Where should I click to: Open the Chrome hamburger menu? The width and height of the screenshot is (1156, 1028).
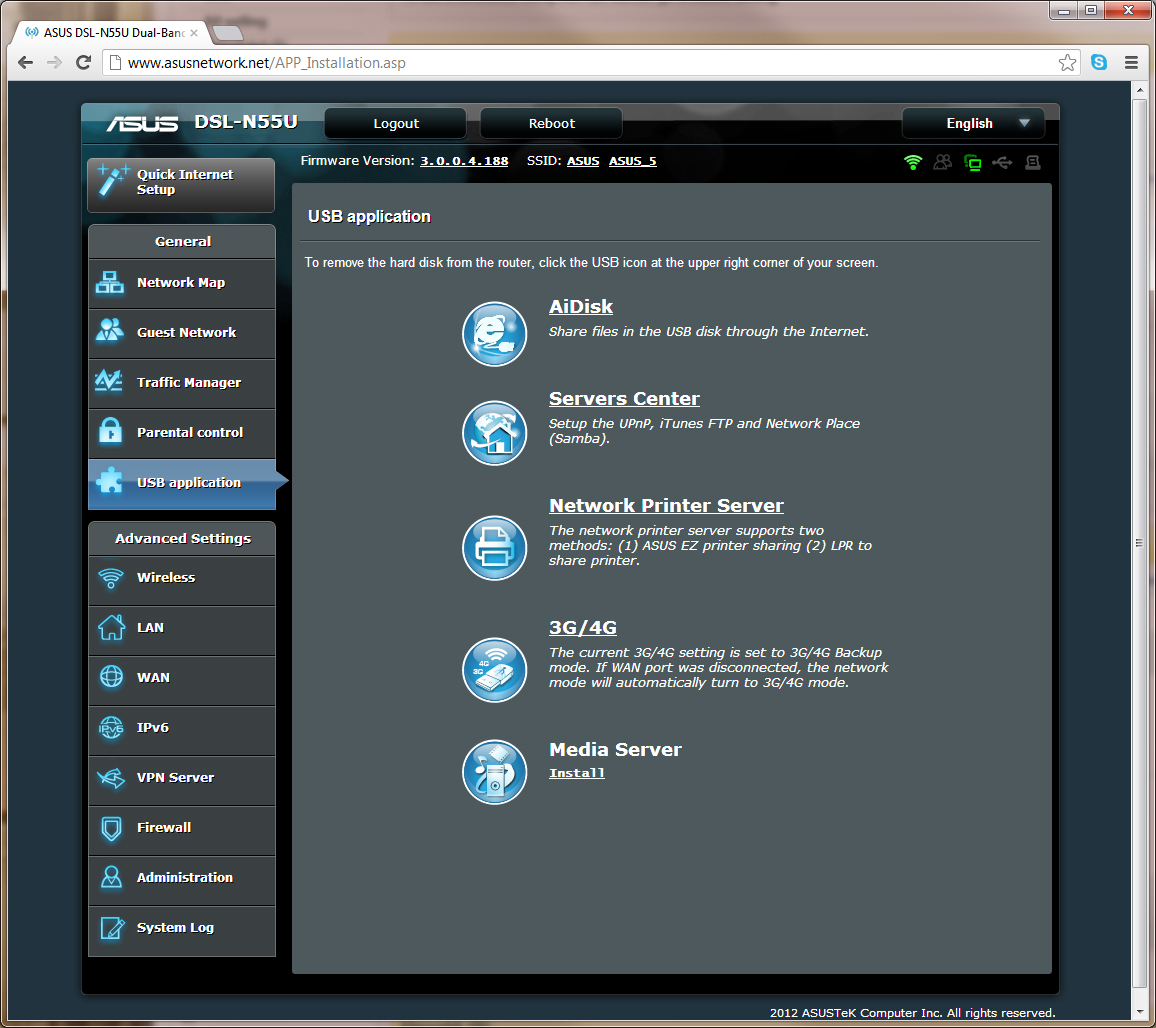point(1132,63)
